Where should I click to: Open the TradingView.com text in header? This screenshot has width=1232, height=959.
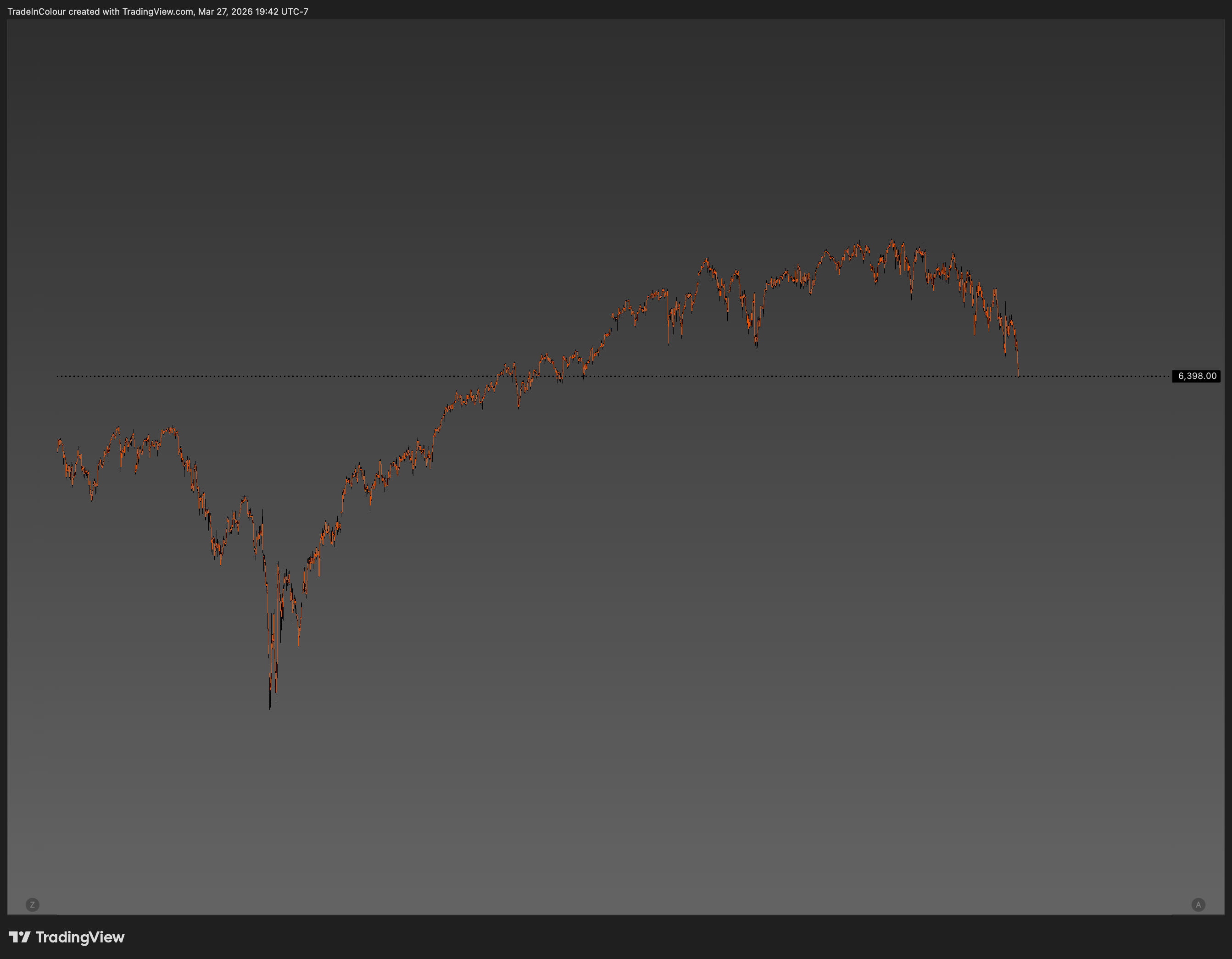pyautogui.click(x=157, y=11)
